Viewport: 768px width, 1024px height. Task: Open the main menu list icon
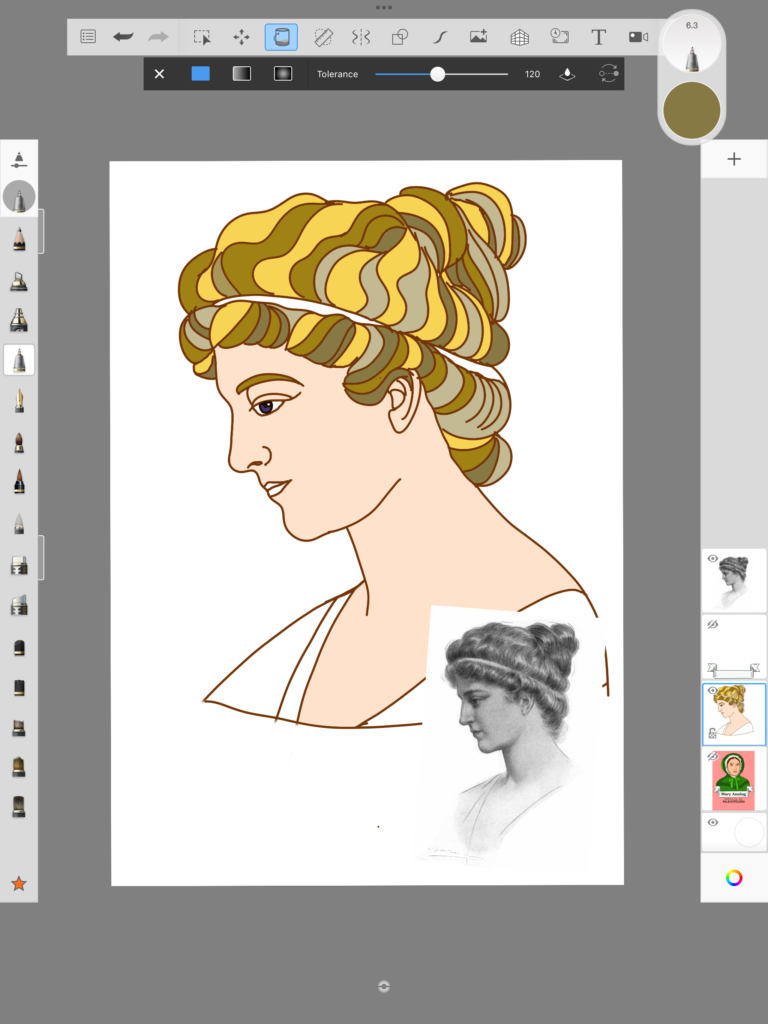pos(88,37)
